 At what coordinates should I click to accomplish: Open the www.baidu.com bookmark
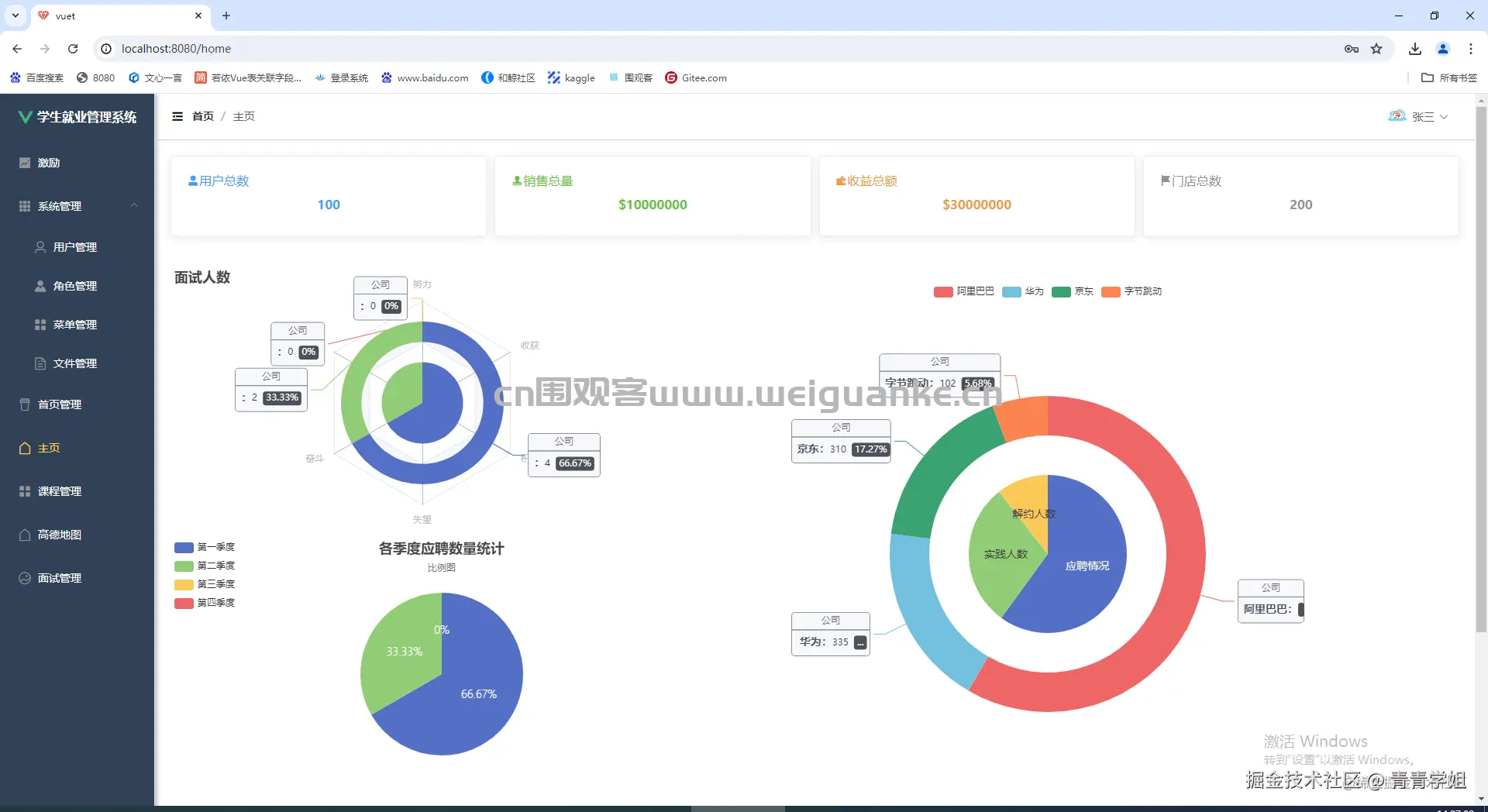[x=425, y=77]
